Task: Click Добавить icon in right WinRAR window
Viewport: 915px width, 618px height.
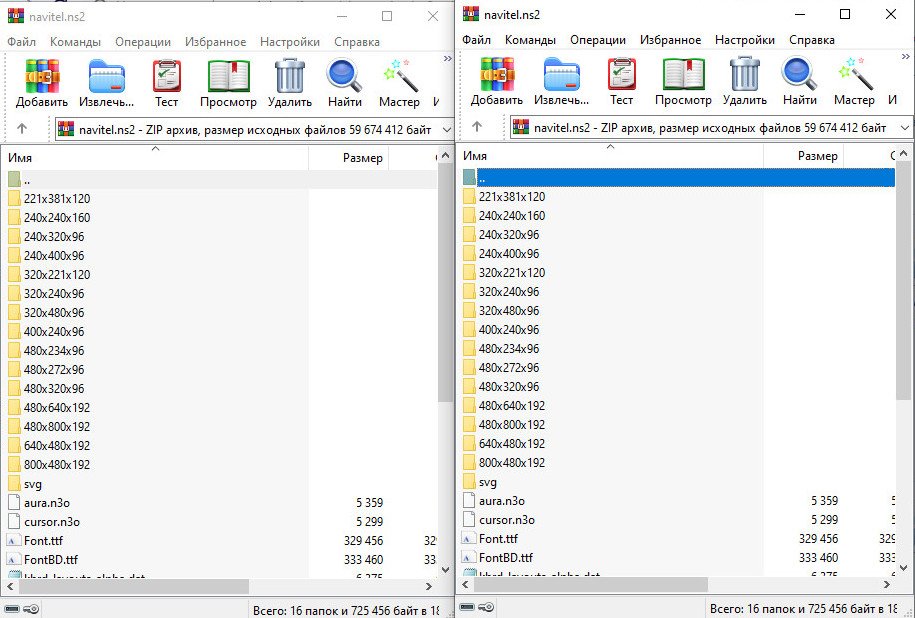Action: [497, 75]
